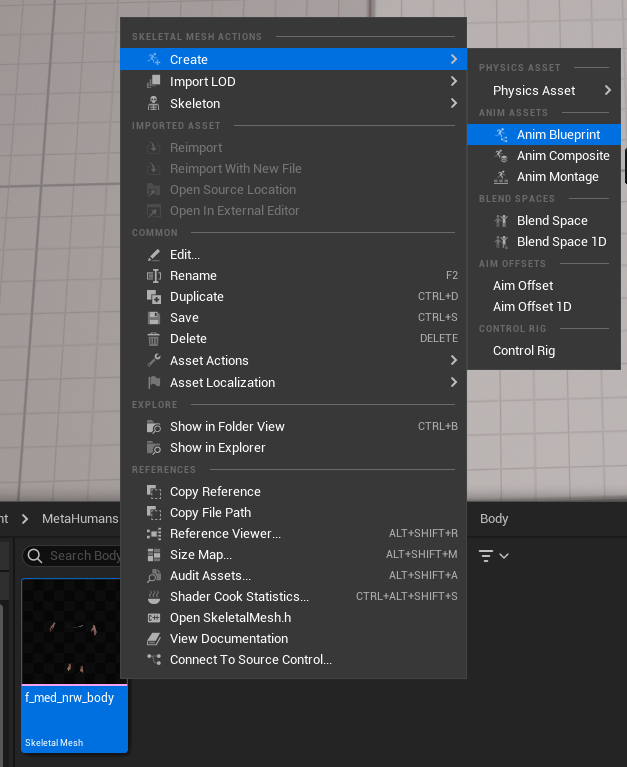Image resolution: width=627 pixels, height=767 pixels.
Task: Click the Size Map icon
Action: pos(153,555)
